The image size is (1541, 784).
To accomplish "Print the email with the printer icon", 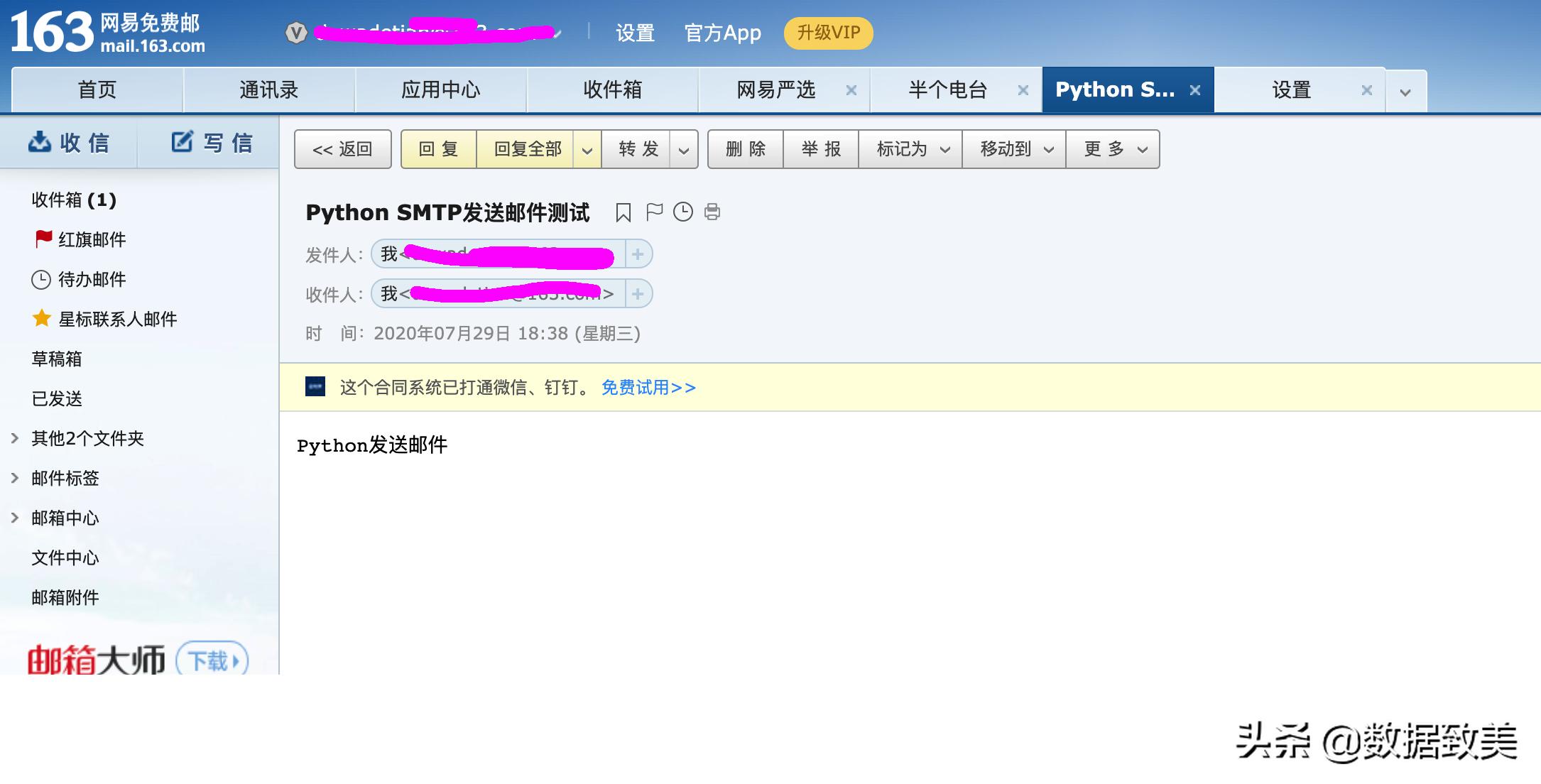I will (712, 212).
